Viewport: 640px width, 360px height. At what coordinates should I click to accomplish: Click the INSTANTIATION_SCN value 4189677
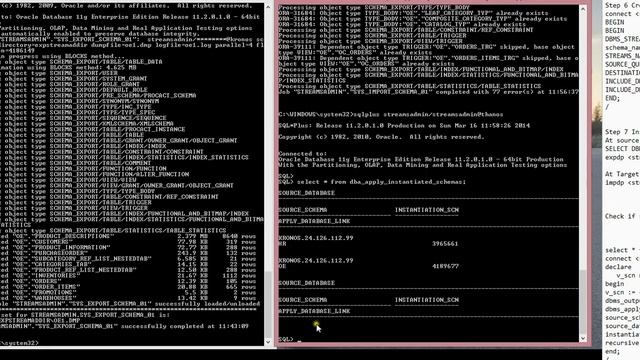point(445,266)
